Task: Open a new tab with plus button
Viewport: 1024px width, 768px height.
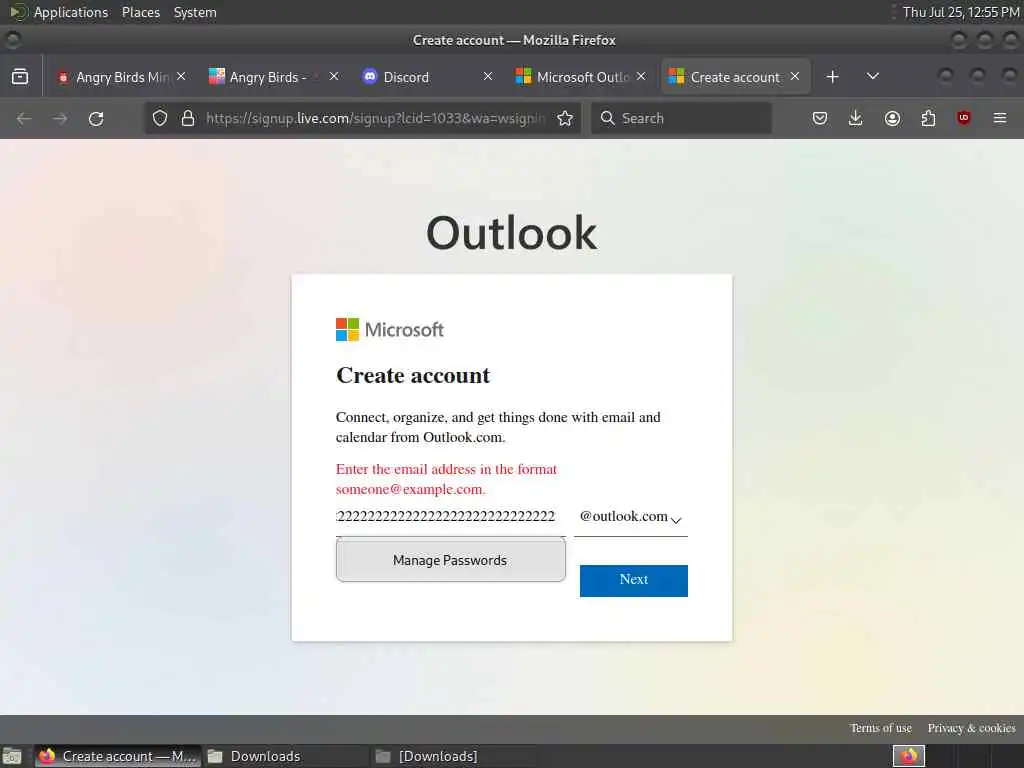Action: 832,76
